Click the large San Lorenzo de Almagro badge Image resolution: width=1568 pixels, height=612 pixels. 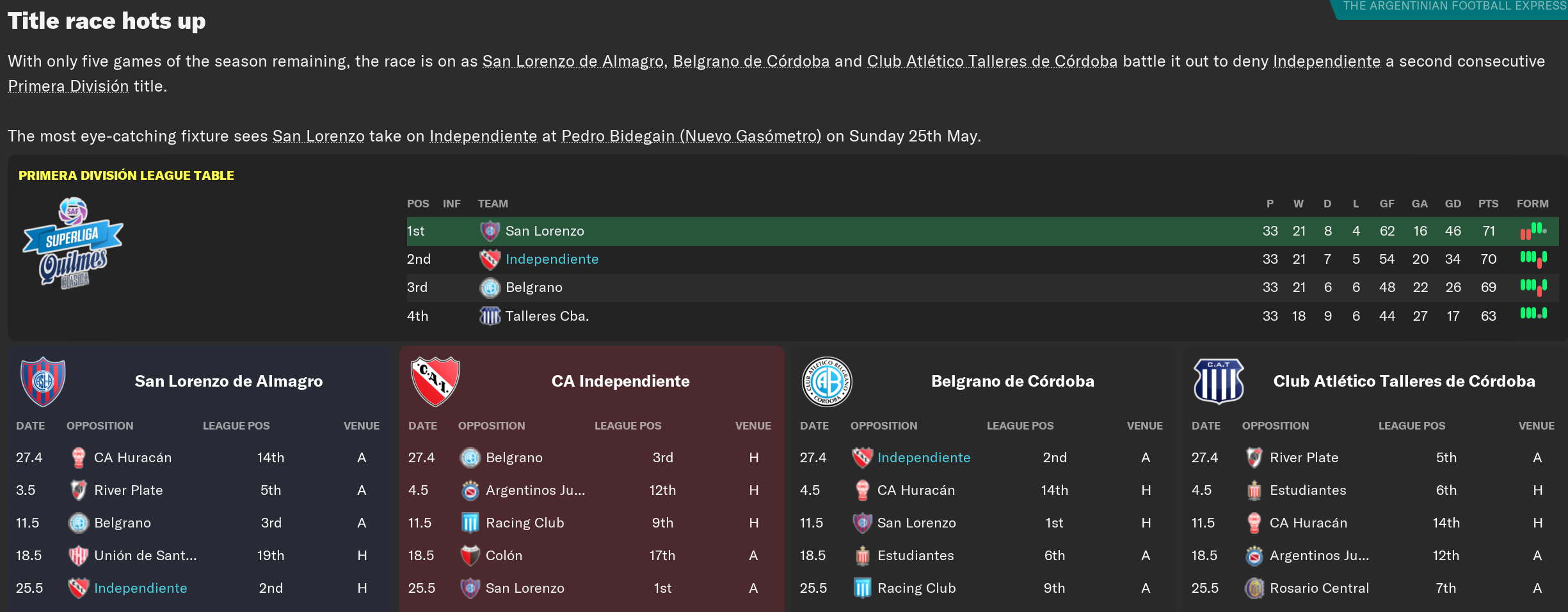[x=43, y=382]
